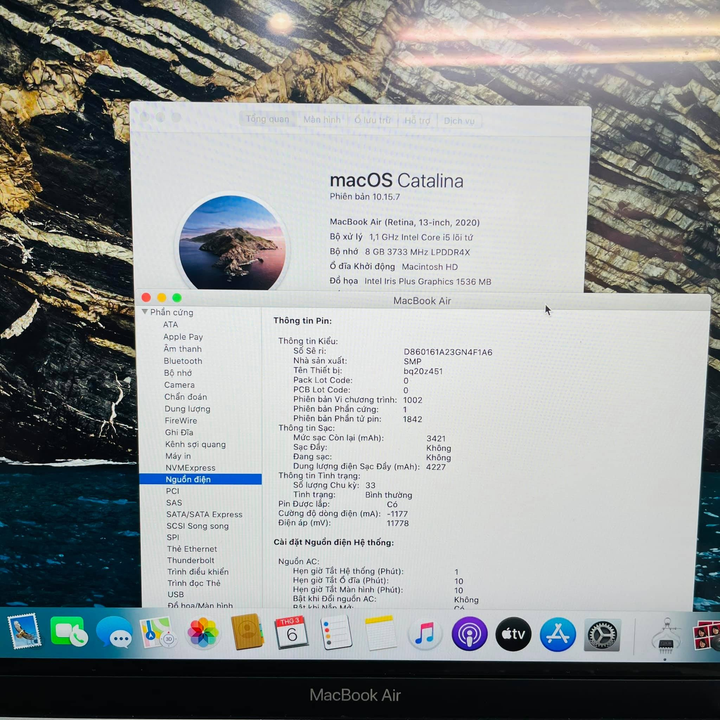
Task: Switch to the Màn hình tab
Action: pyautogui.click(x=322, y=120)
